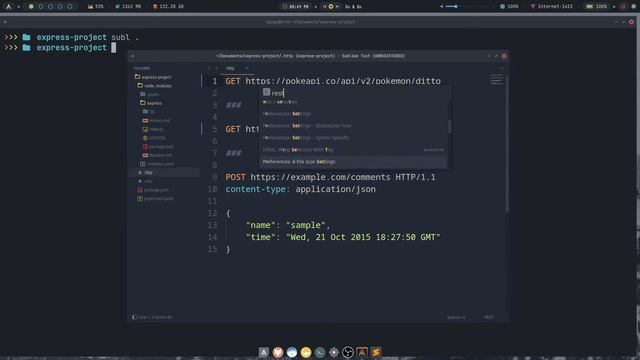Screen dimensions: 640x360
Task: Open the terminal app in the dock
Action: pyautogui.click(x=320, y=352)
